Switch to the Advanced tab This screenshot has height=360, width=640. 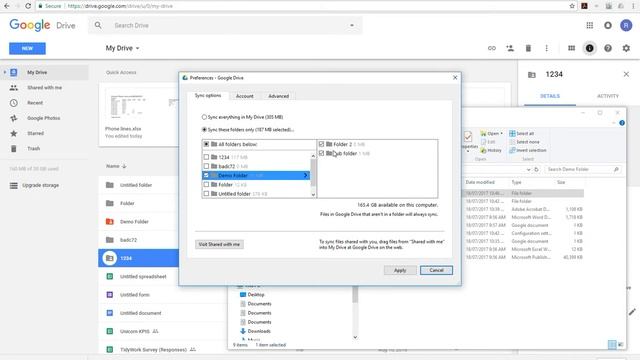pyautogui.click(x=278, y=96)
